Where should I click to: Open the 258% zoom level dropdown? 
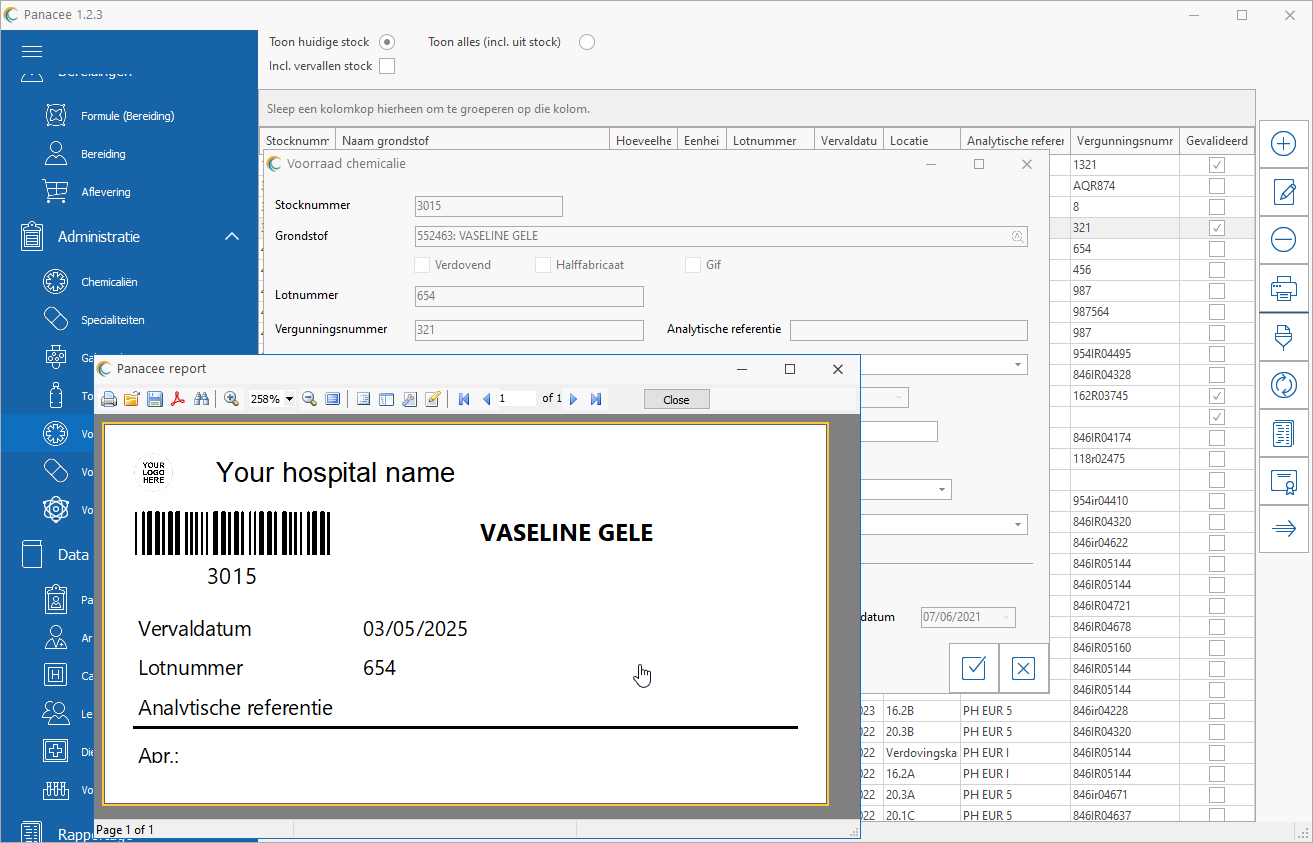pyautogui.click(x=290, y=399)
